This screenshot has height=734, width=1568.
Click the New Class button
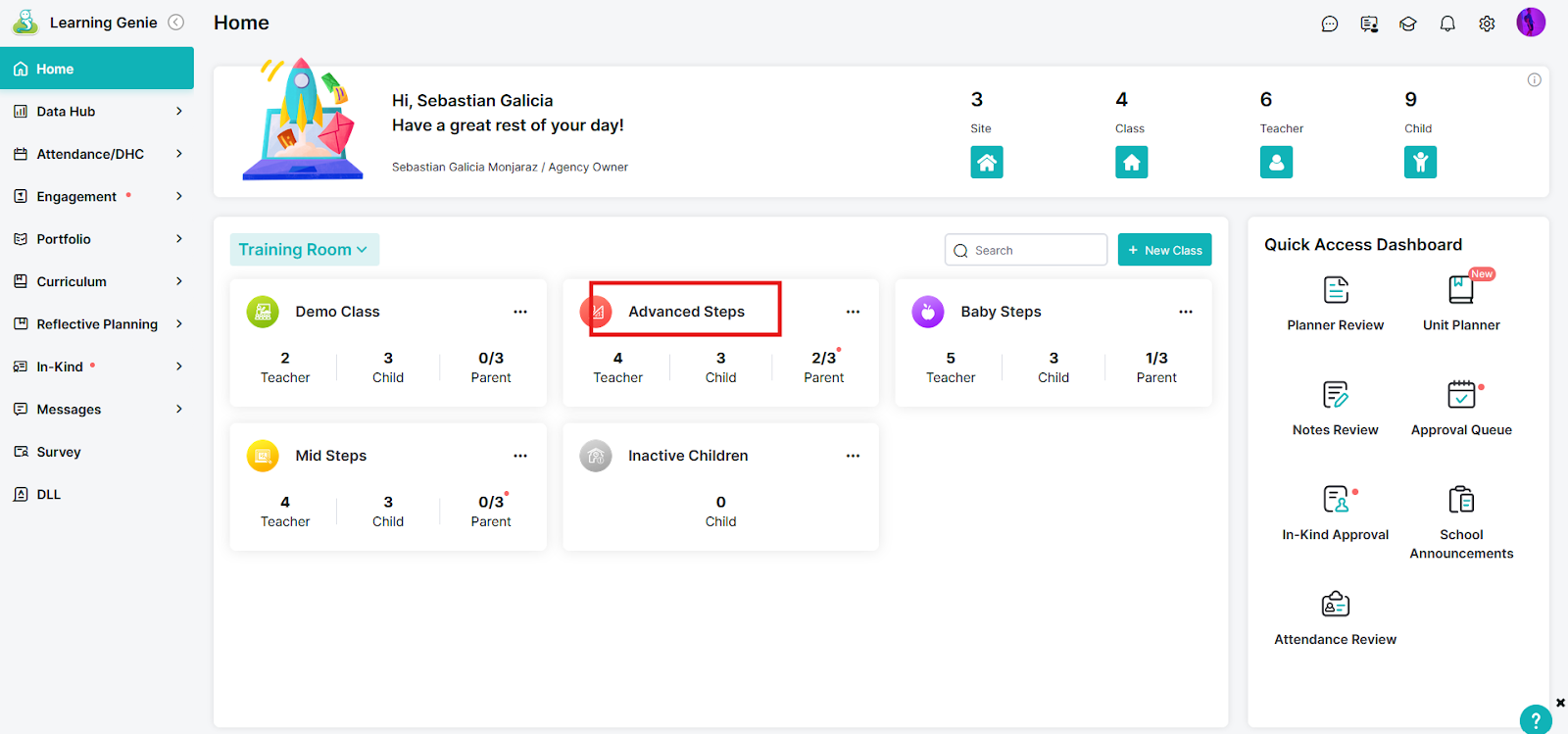pos(1164,250)
